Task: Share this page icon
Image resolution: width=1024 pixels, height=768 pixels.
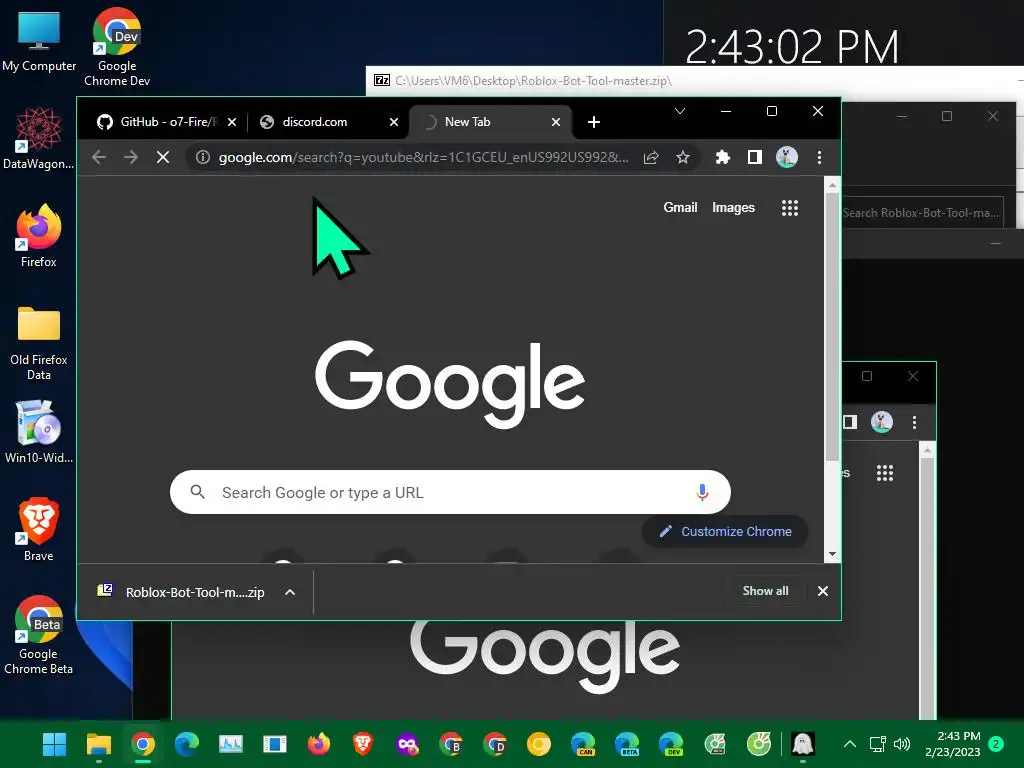Action: click(x=651, y=157)
